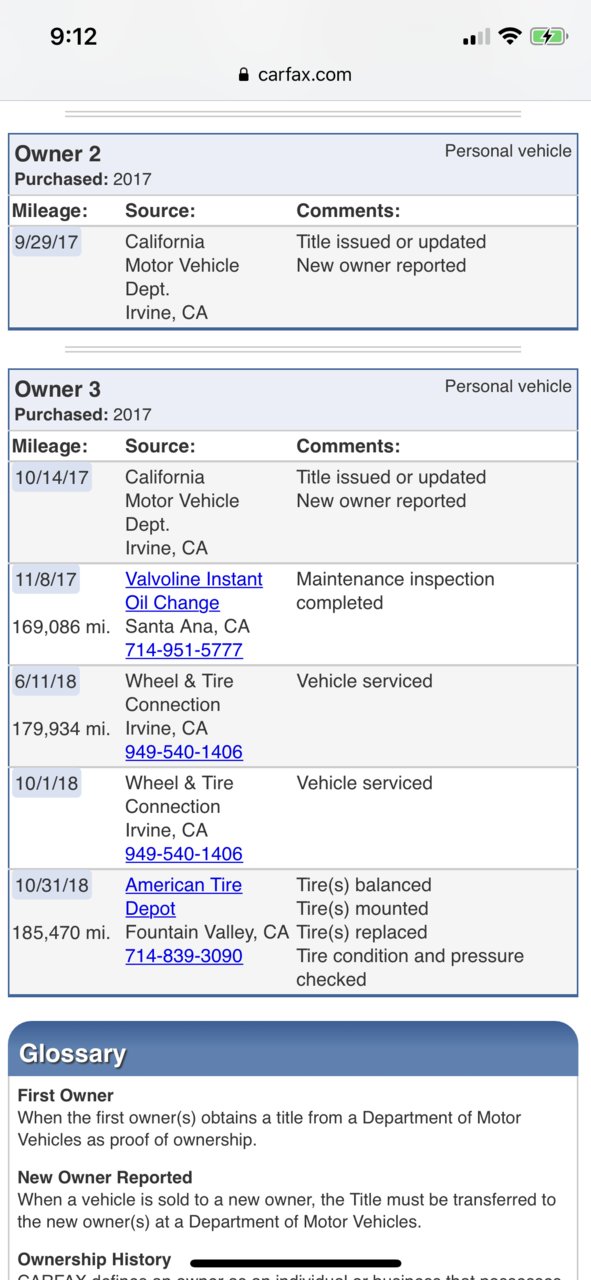
Task: Tap the 9:12 clock in status bar
Action: 73,37
